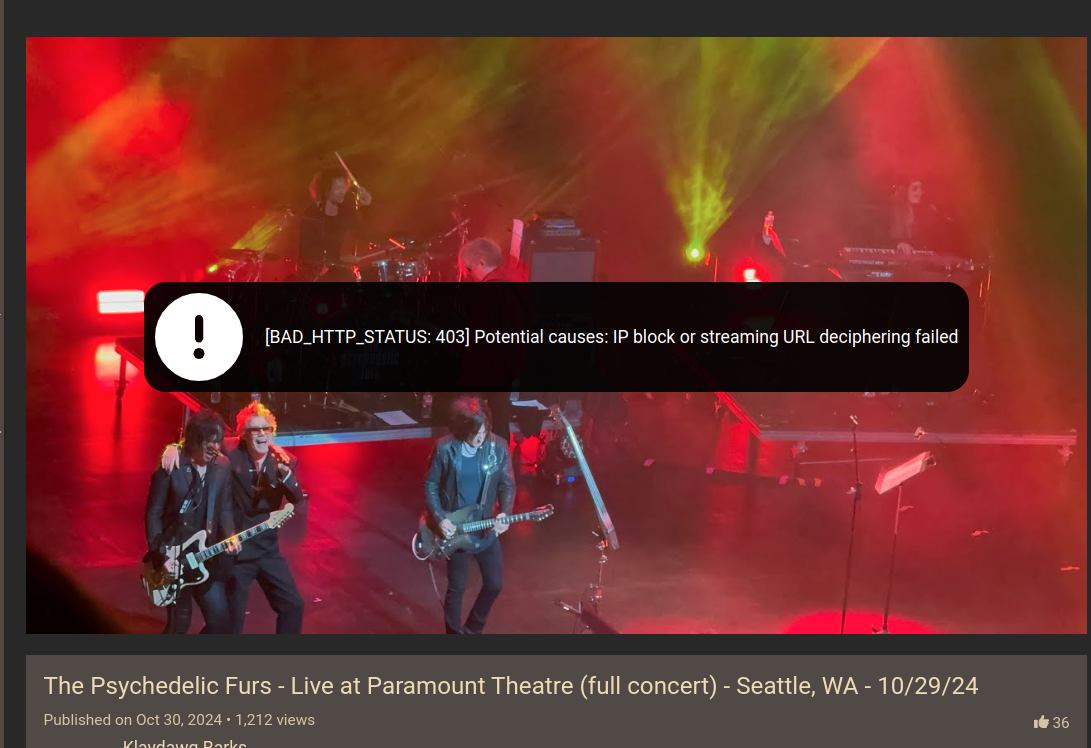Click the Psychedelic Furs video title
This screenshot has width=1091, height=748.
[x=511, y=686]
